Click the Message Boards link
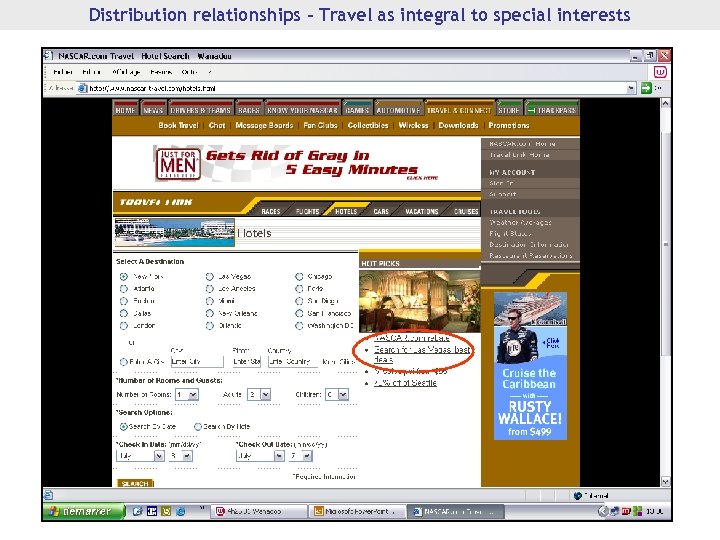The height and width of the screenshot is (540, 720). tap(264, 125)
